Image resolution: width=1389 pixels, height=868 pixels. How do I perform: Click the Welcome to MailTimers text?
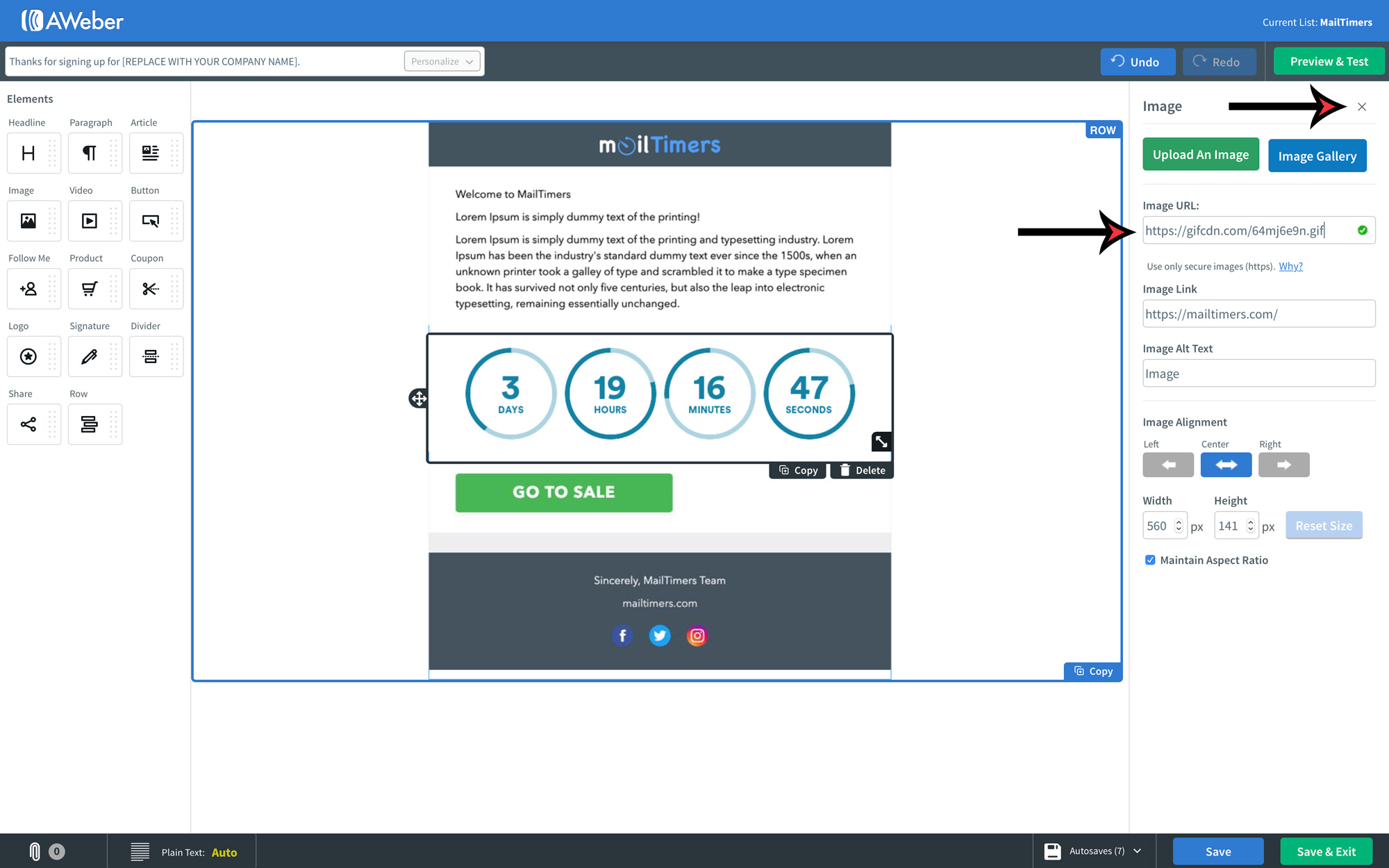pos(513,194)
